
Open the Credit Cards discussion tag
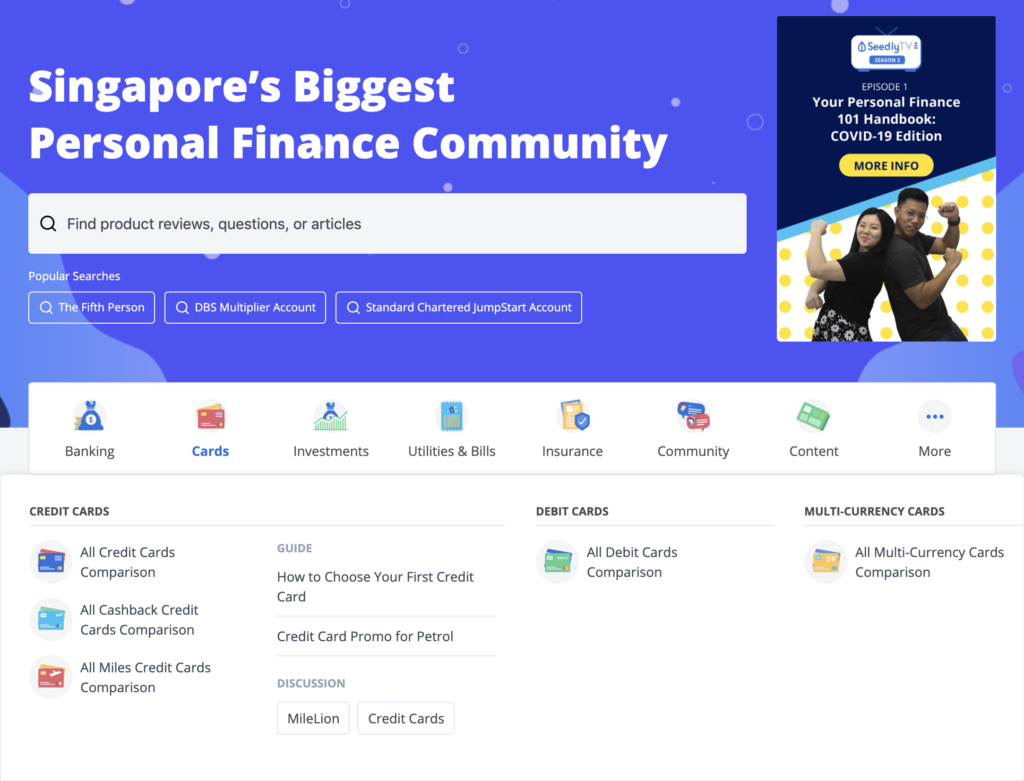click(x=406, y=718)
